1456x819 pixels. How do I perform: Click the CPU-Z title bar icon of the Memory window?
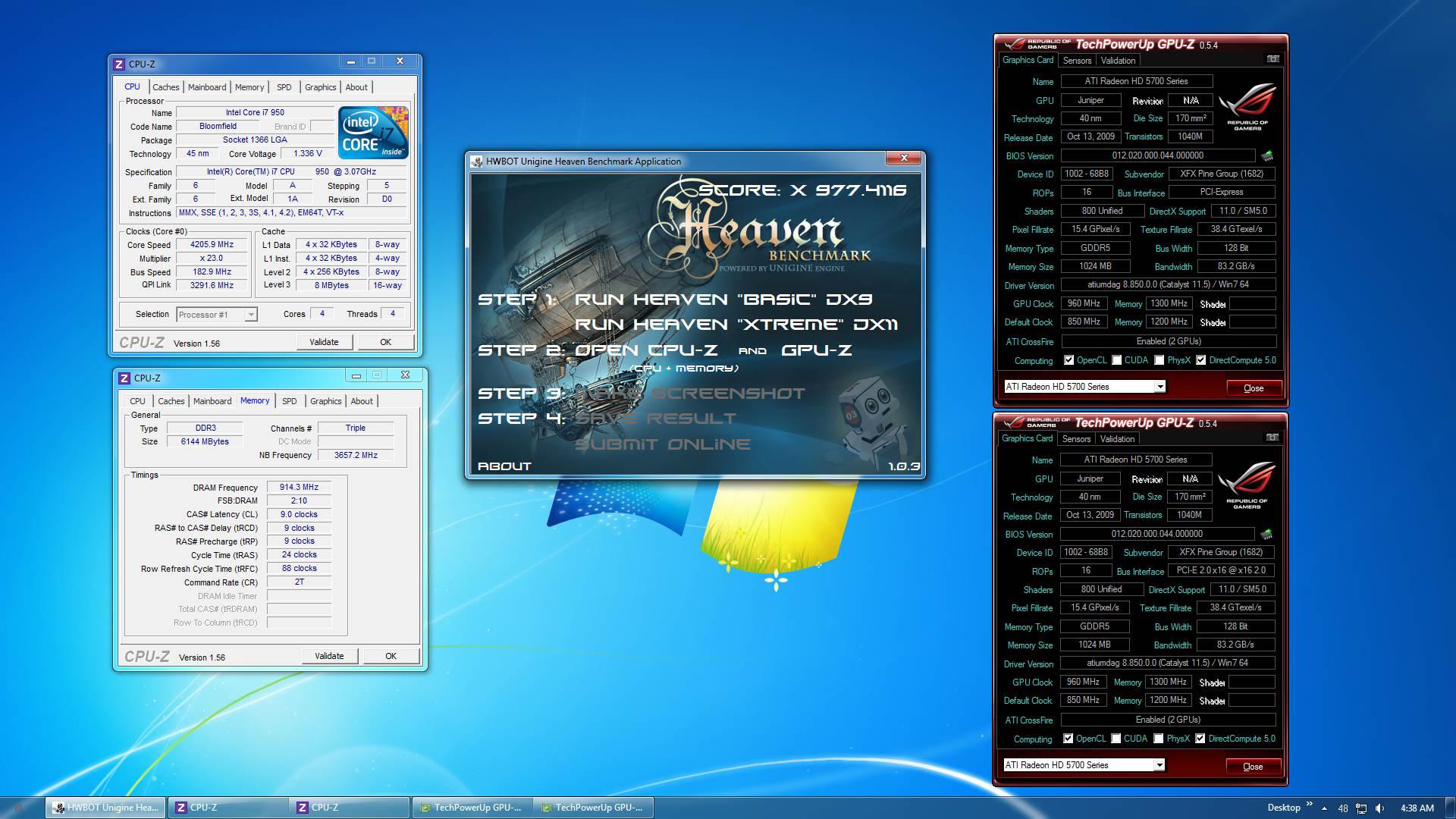(124, 378)
